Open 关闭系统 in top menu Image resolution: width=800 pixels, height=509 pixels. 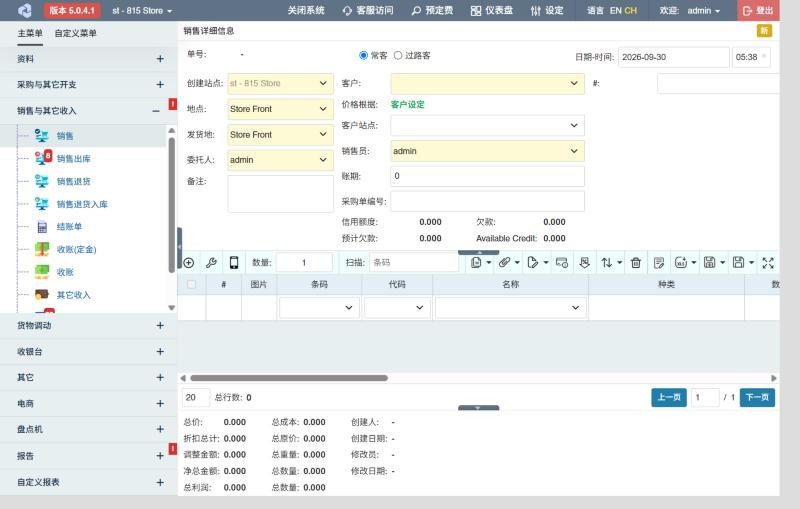(x=306, y=10)
